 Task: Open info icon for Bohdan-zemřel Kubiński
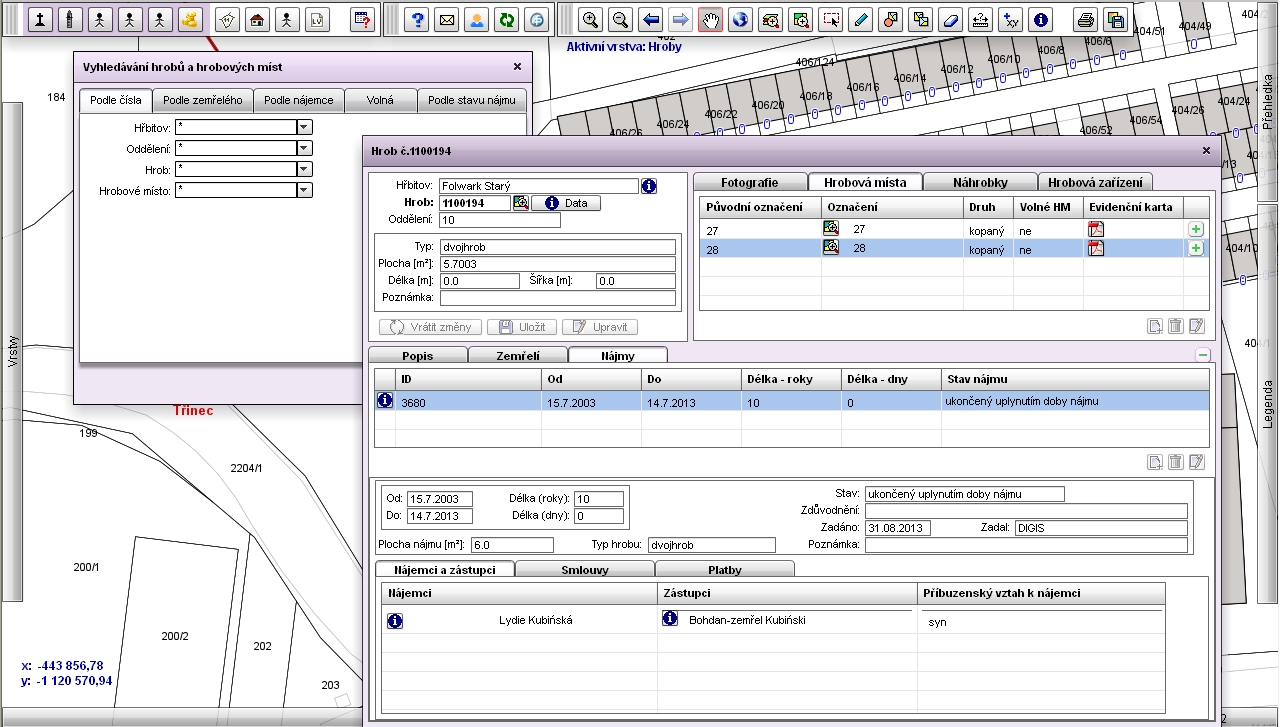click(670, 619)
